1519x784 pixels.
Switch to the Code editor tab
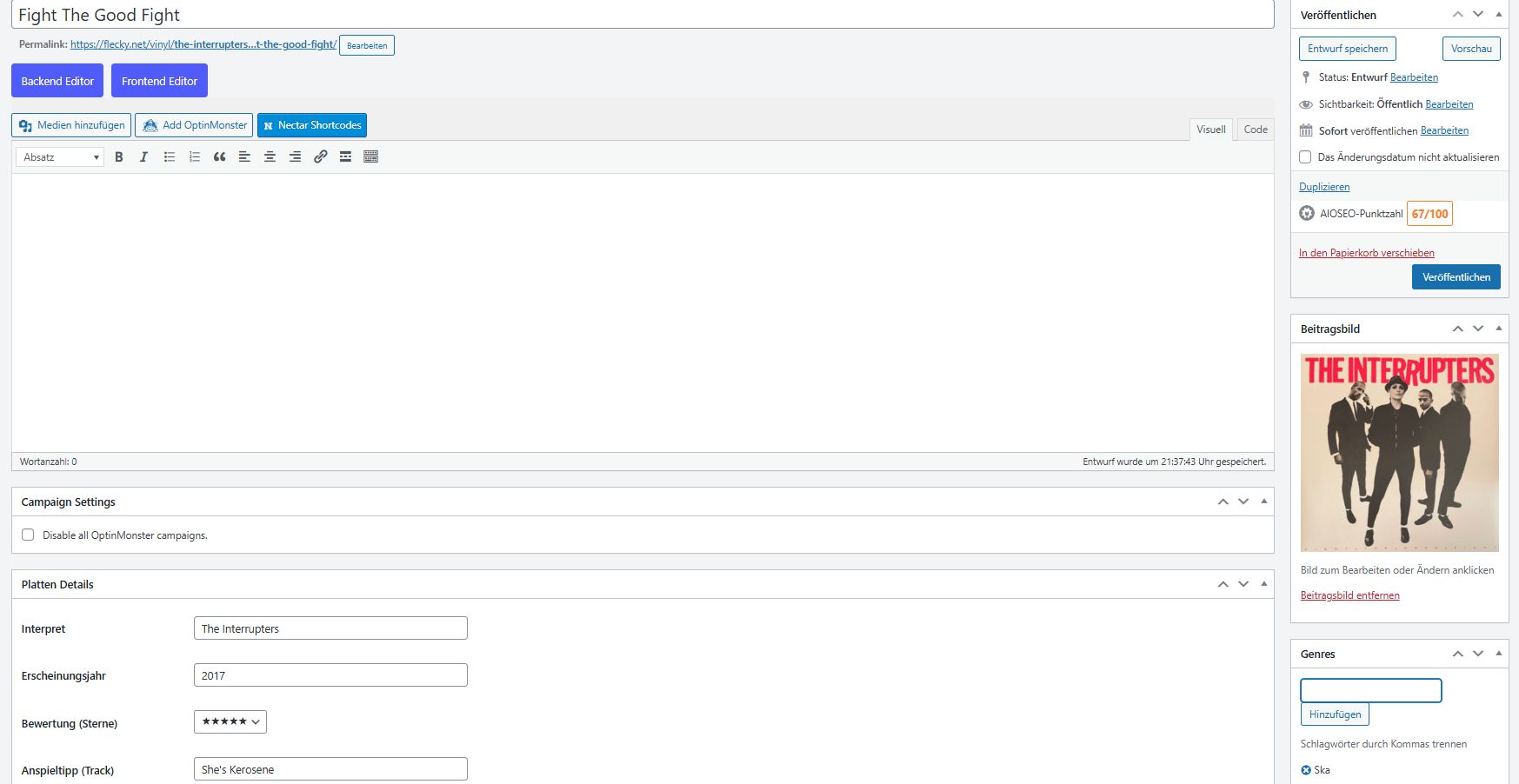click(x=1255, y=130)
